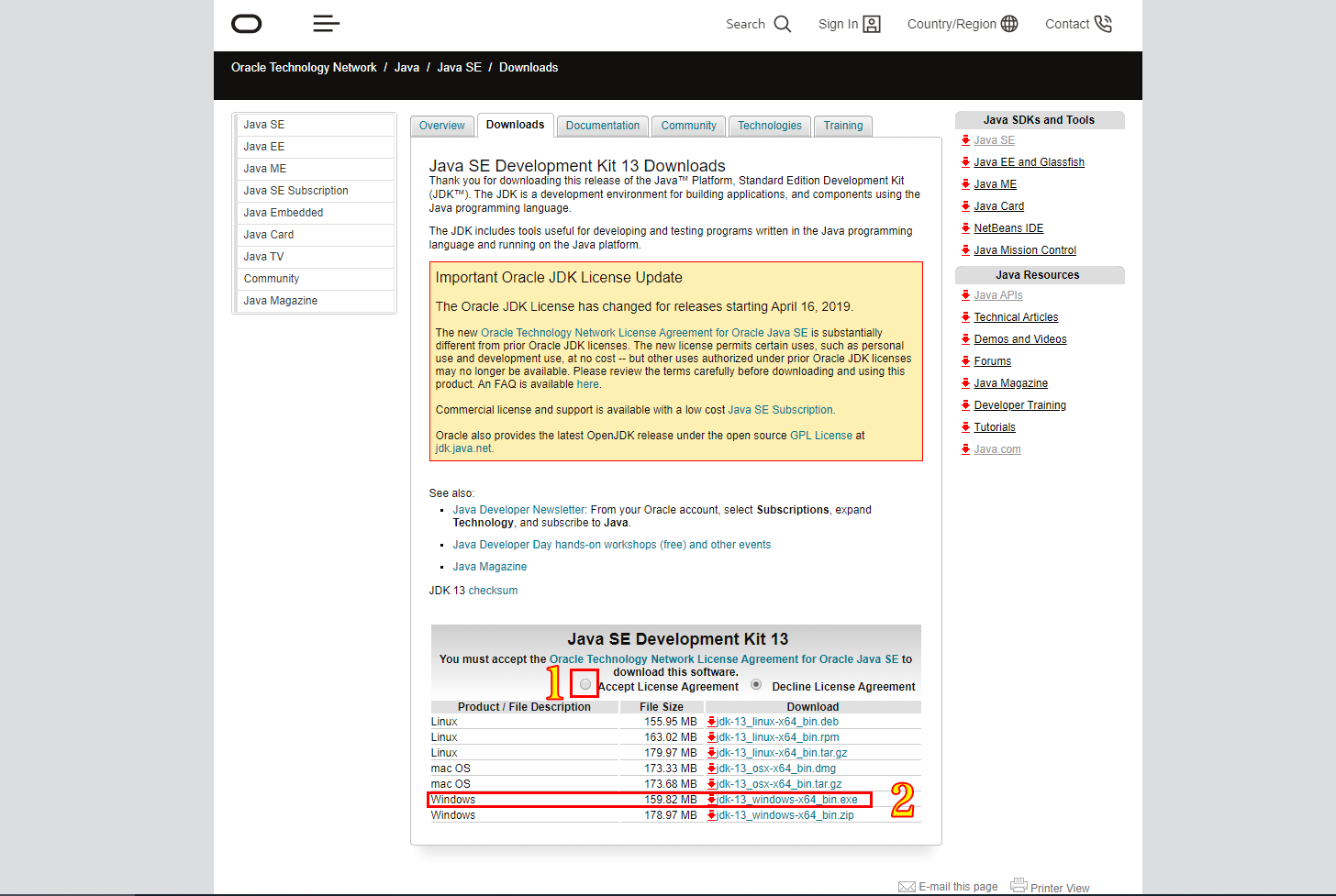Click the E-mail this page envelope icon

pos(907,887)
